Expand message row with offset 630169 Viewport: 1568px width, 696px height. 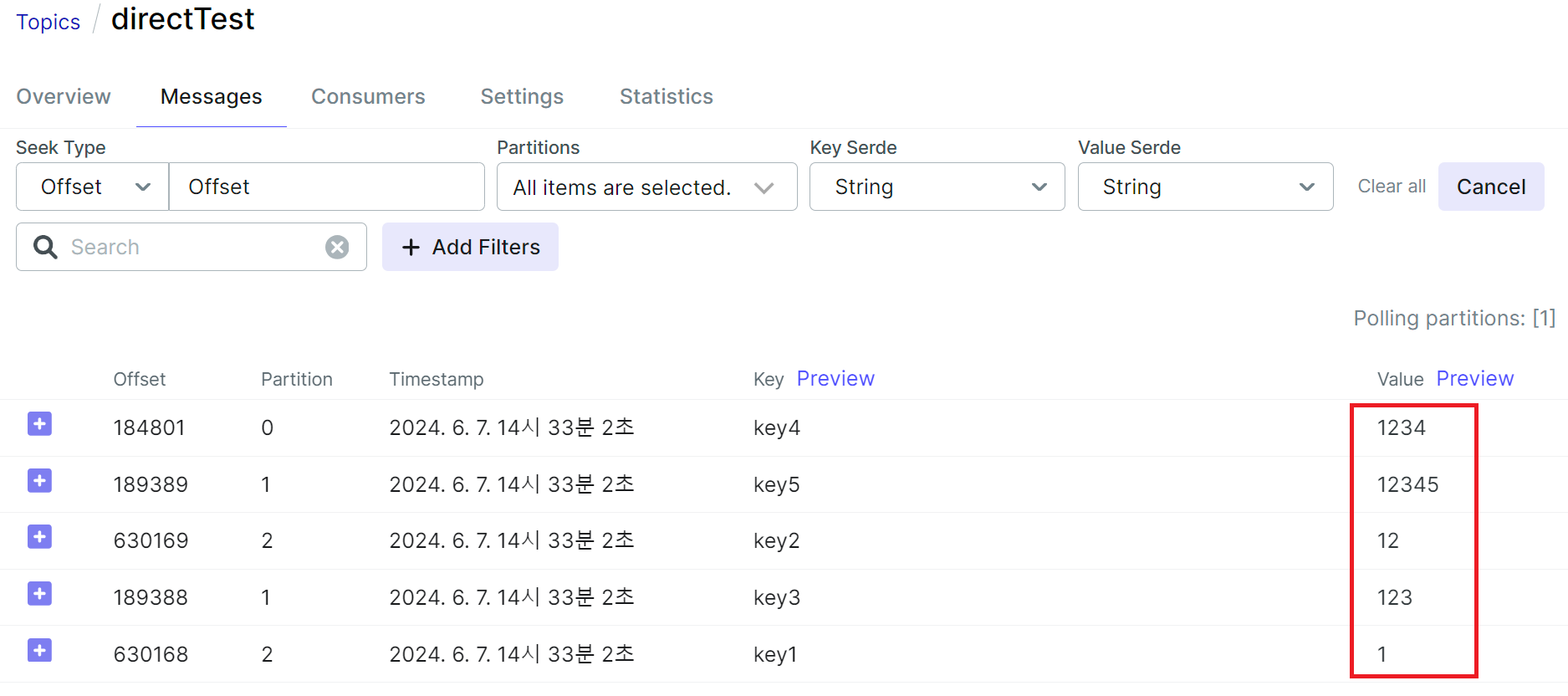[39, 537]
